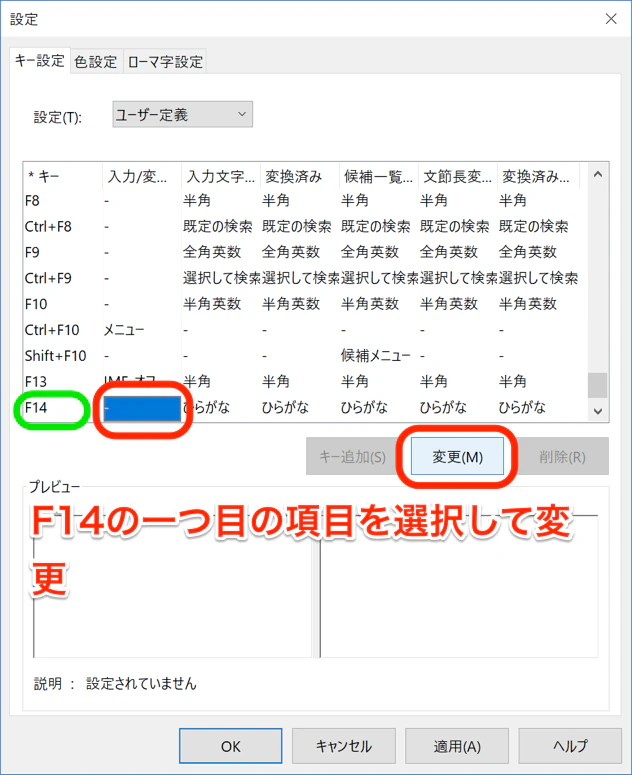
Task: Select the Ctrl+F8 key row label
Action: 48,226
